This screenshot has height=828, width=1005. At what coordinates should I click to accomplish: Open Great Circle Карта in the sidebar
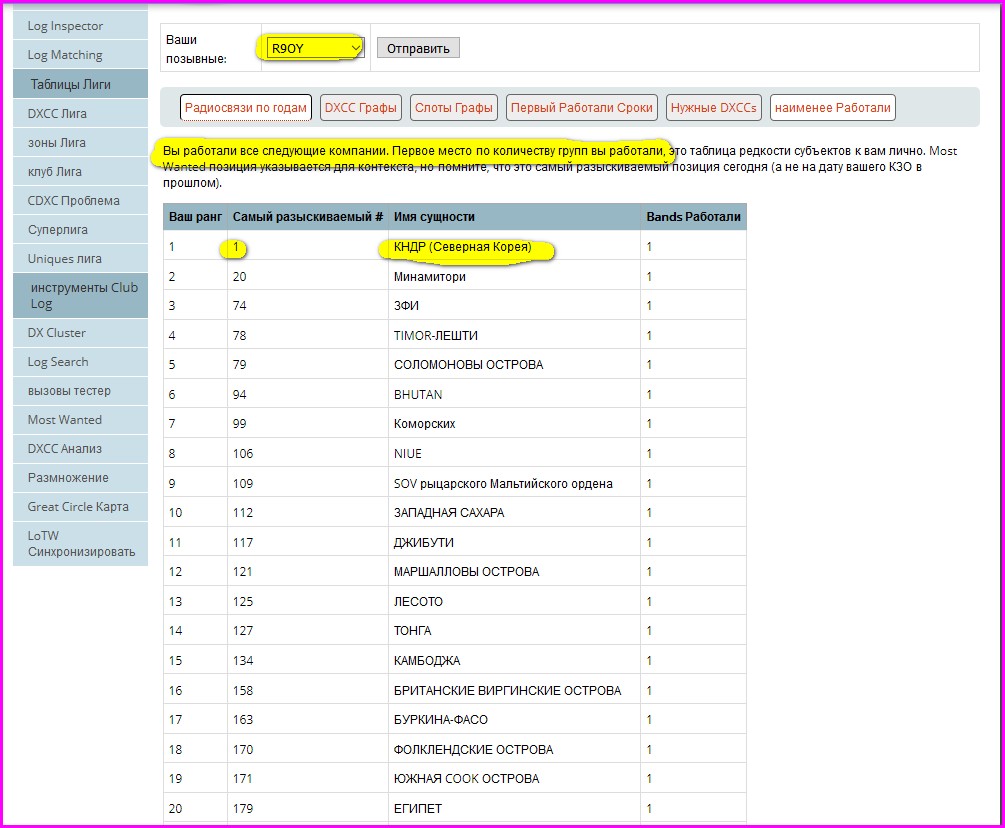click(x=80, y=507)
